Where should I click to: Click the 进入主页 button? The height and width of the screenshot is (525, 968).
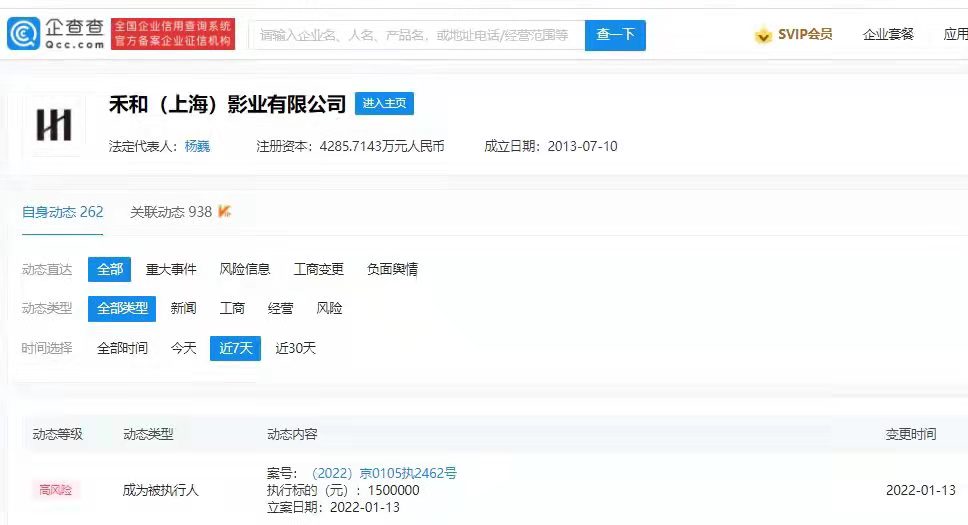click(384, 103)
